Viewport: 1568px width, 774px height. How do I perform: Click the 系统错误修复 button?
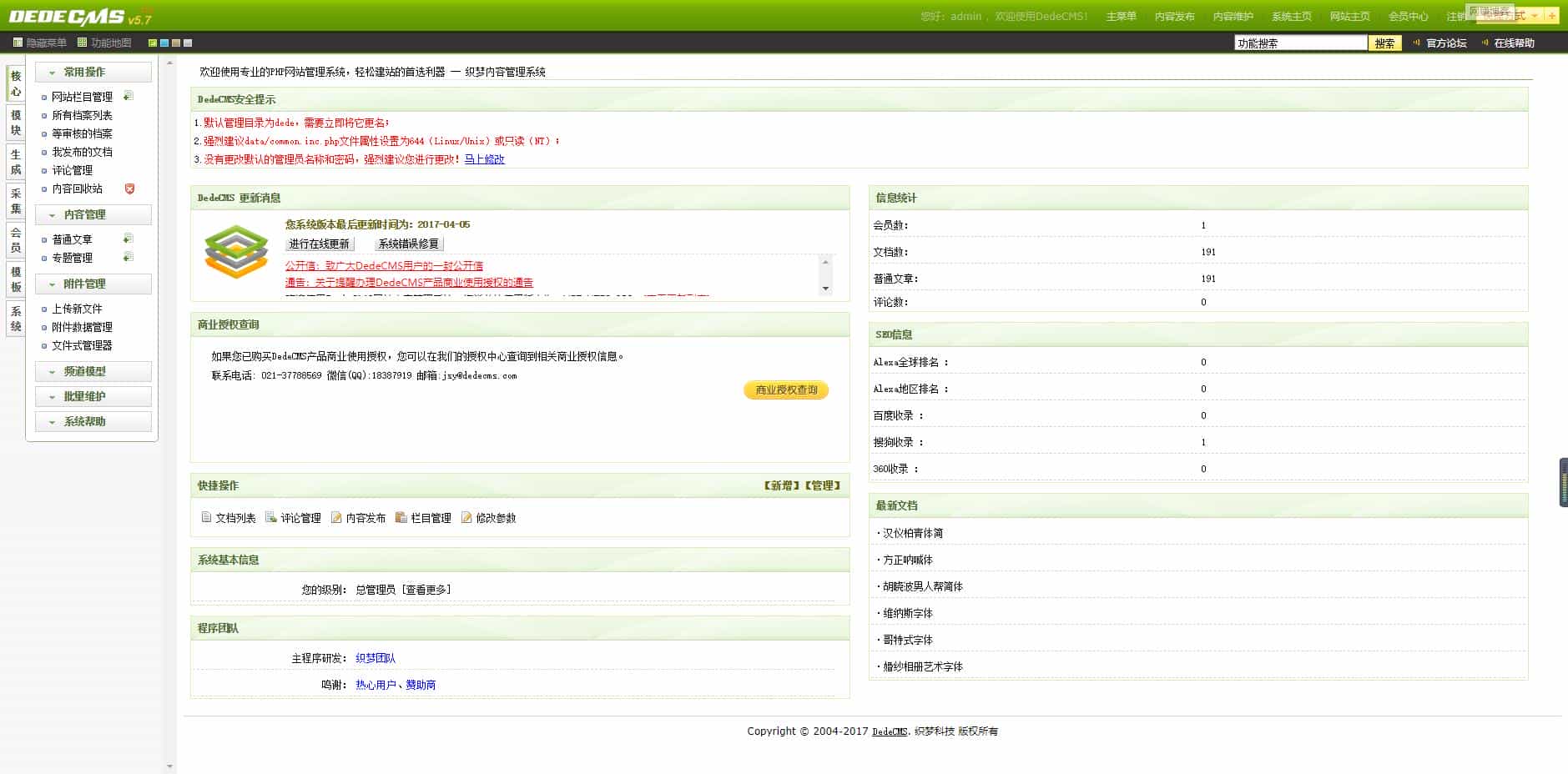[408, 244]
